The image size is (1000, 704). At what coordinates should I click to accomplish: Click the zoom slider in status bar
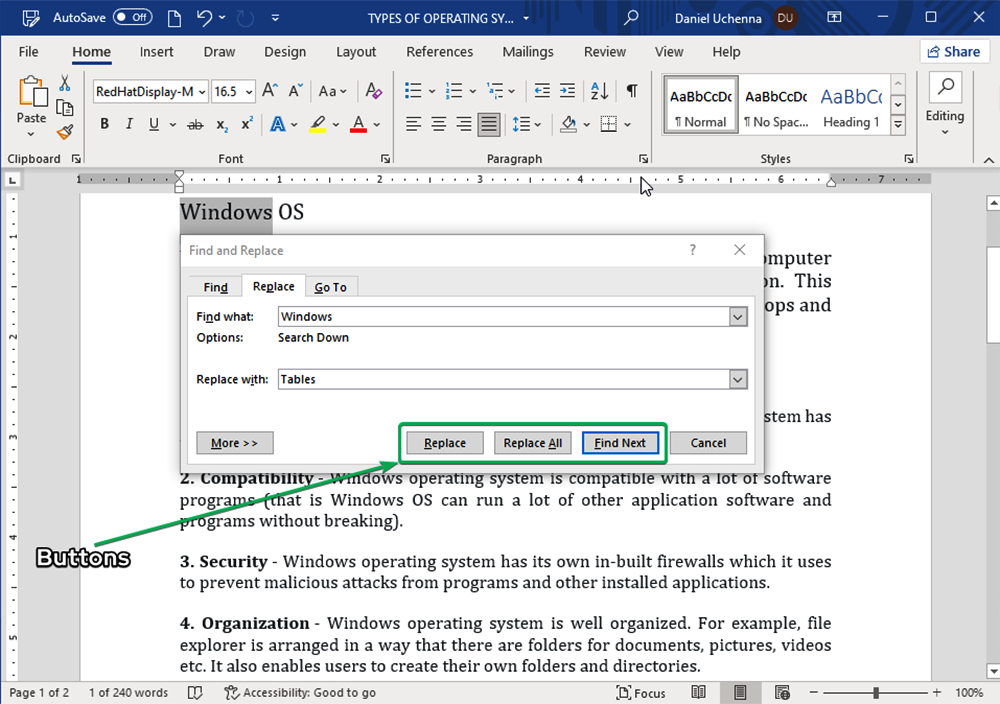click(876, 693)
